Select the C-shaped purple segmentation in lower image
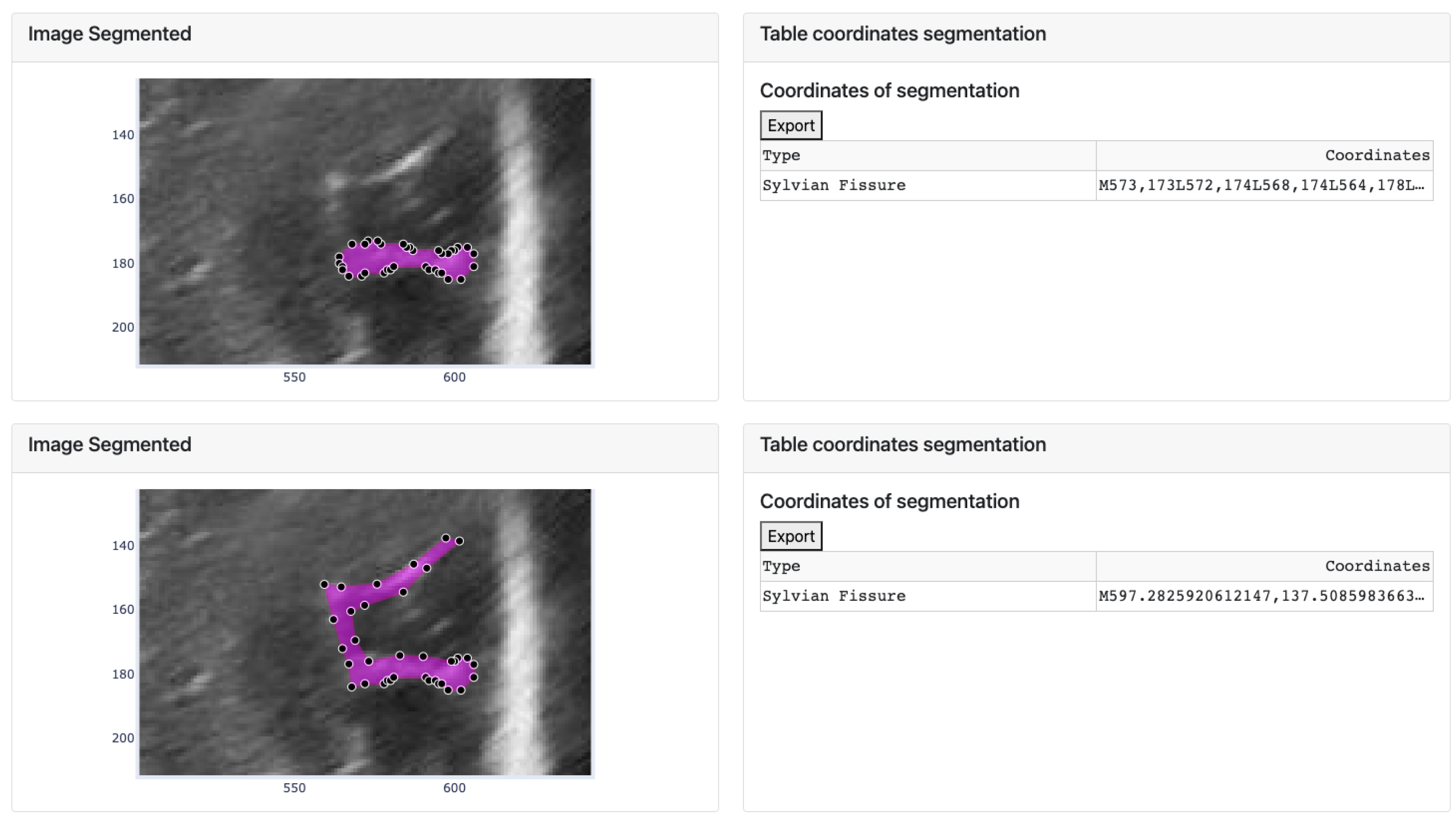Viewport: 1456px width, 825px height. [x=347, y=629]
